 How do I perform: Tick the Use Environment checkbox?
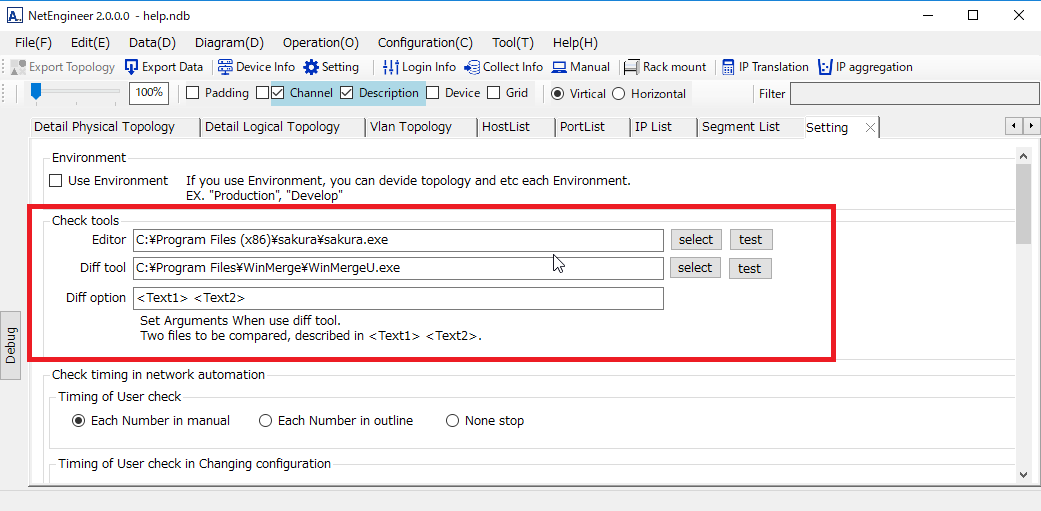[56, 181]
